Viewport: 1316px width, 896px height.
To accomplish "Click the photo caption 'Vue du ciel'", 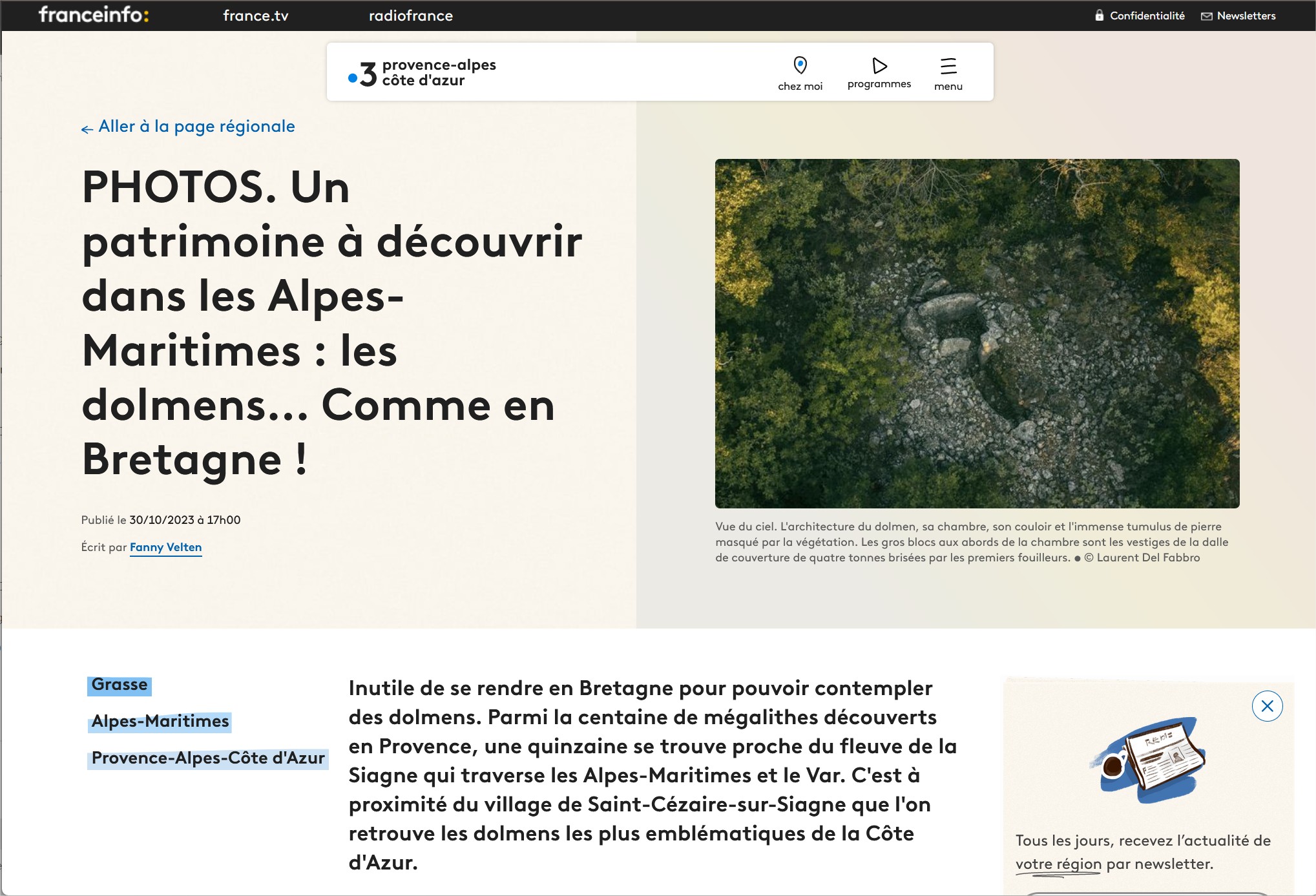I will (x=972, y=542).
